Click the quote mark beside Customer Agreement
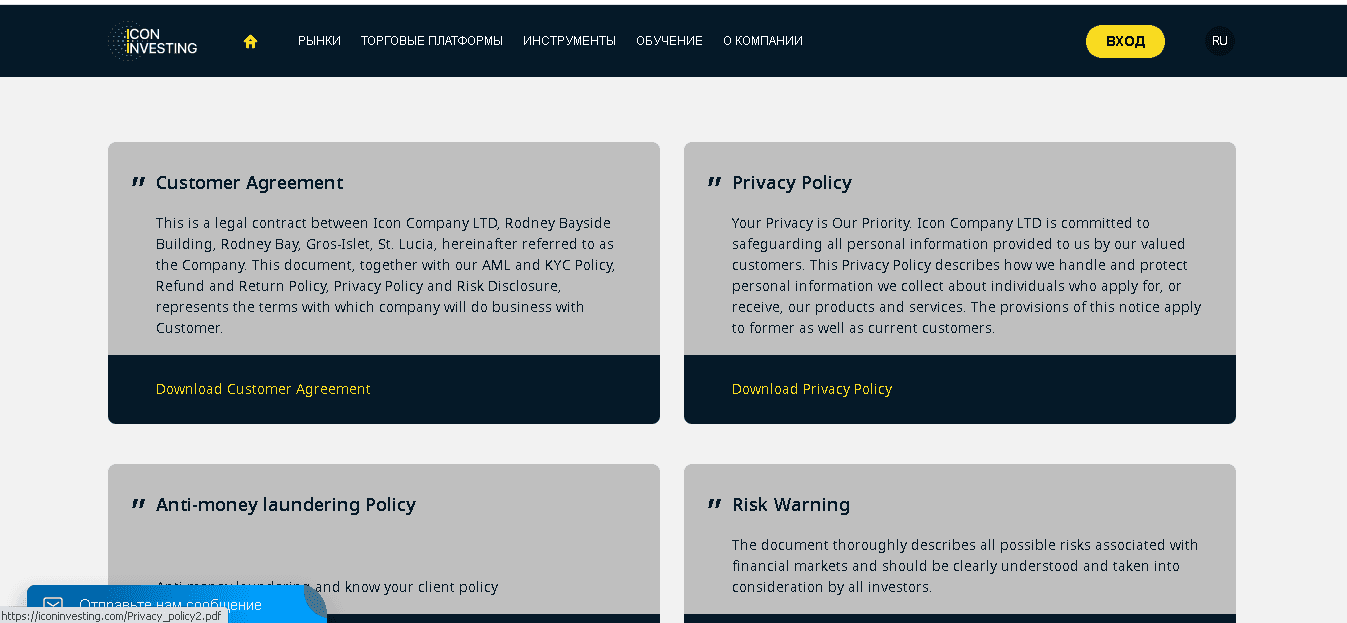The image size is (1347, 623). (x=138, y=182)
